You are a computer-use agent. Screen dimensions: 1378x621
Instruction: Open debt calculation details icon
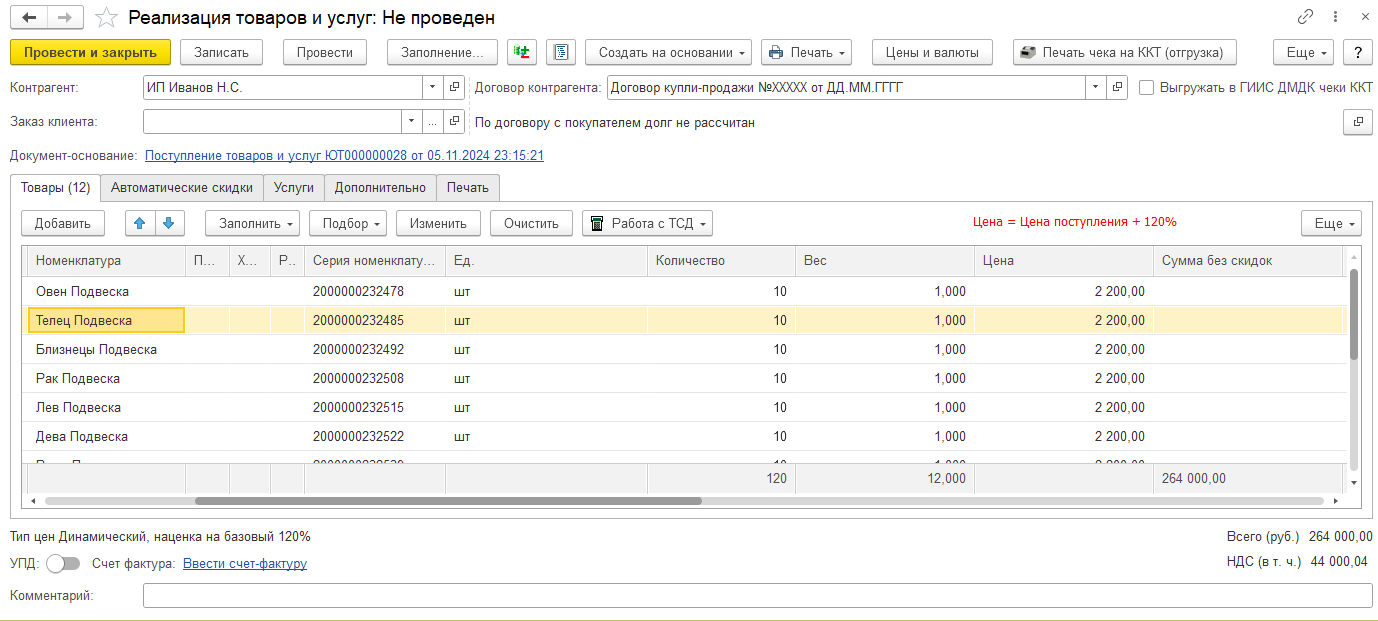pyautogui.click(x=1357, y=122)
